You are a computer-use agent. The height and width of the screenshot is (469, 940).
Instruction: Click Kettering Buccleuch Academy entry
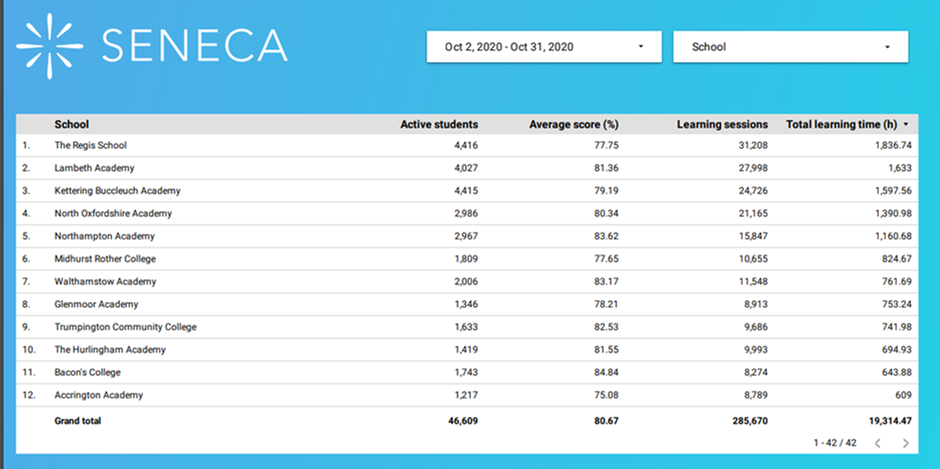pyautogui.click(x=117, y=191)
